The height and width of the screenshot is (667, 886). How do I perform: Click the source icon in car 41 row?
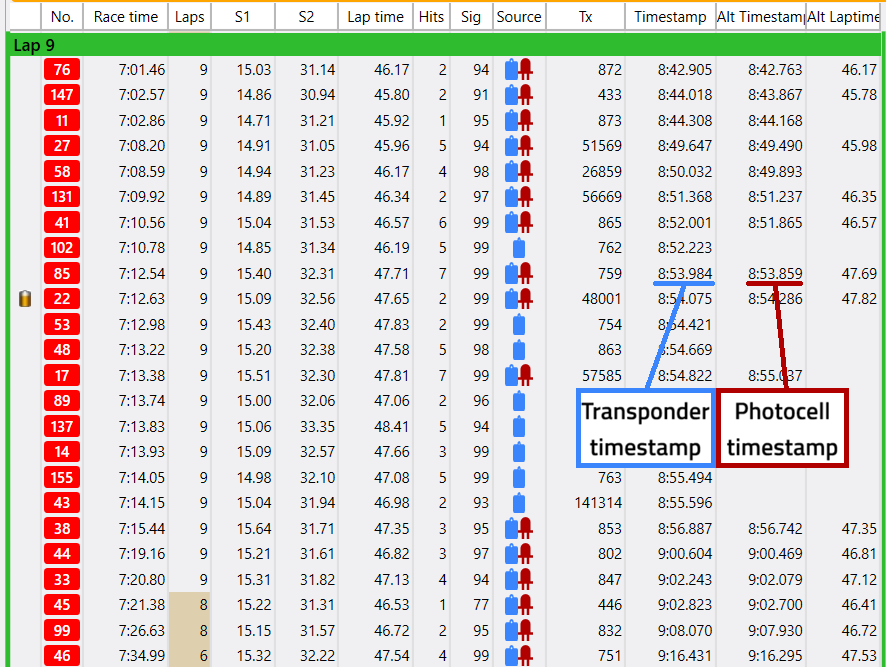point(519,222)
